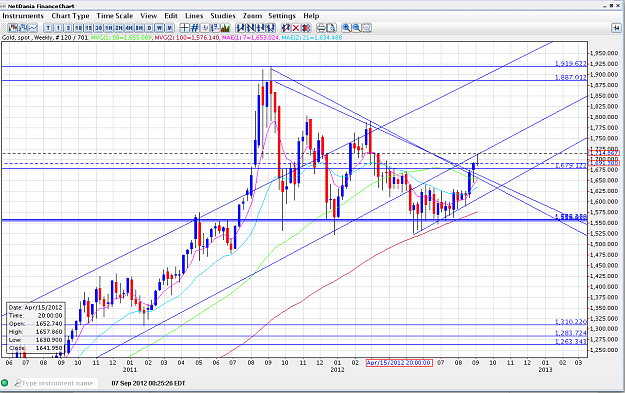Switch time scale to D (daily)
The image size is (625, 393).
(x=149, y=28)
